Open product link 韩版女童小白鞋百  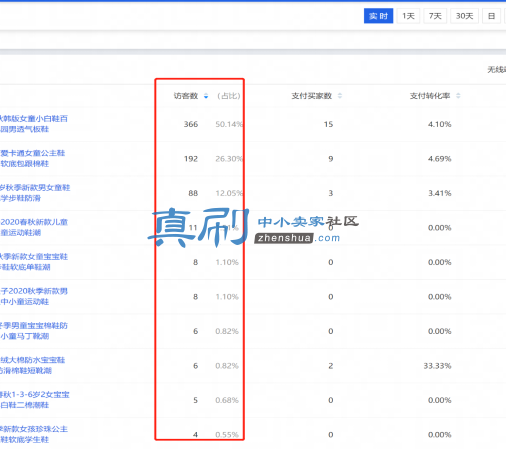coord(34,119)
